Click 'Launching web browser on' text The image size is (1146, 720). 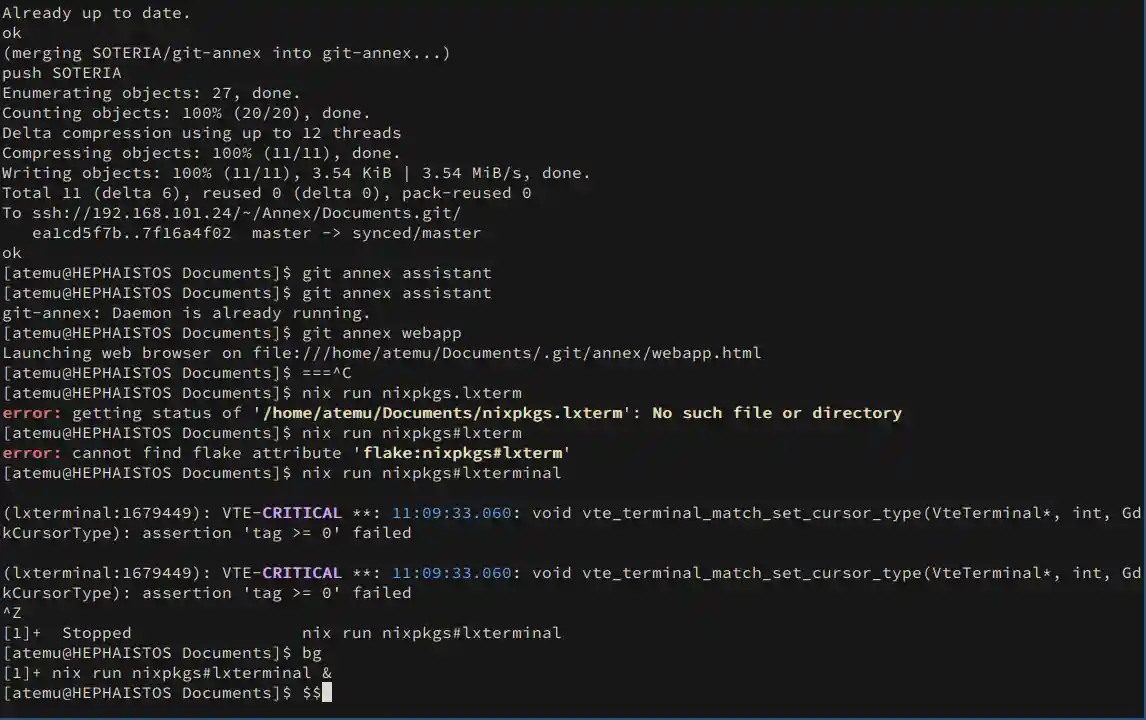121,353
